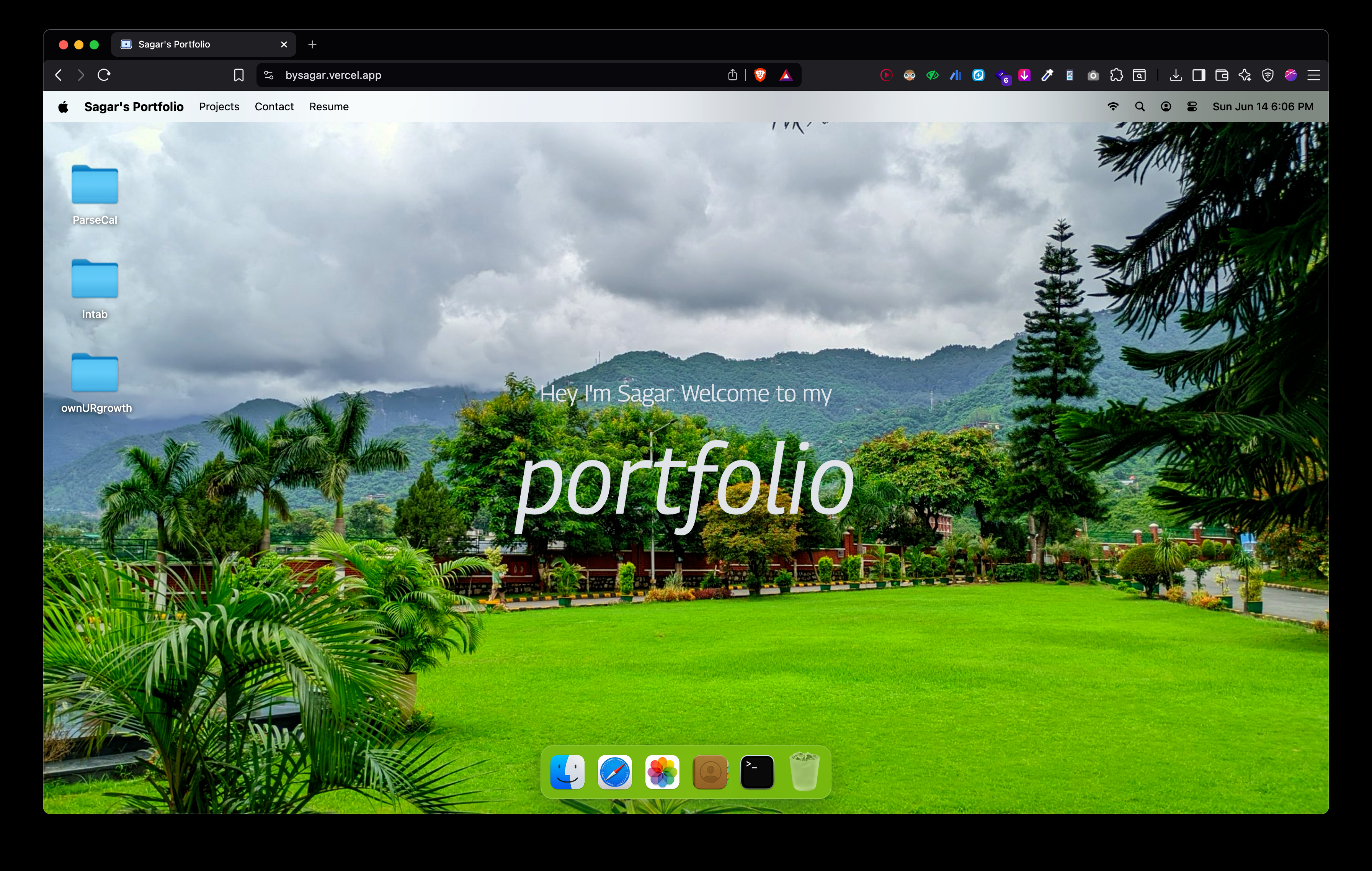The width and height of the screenshot is (1372, 871).
Task: Click the date and time in menu bar
Action: point(1263,106)
